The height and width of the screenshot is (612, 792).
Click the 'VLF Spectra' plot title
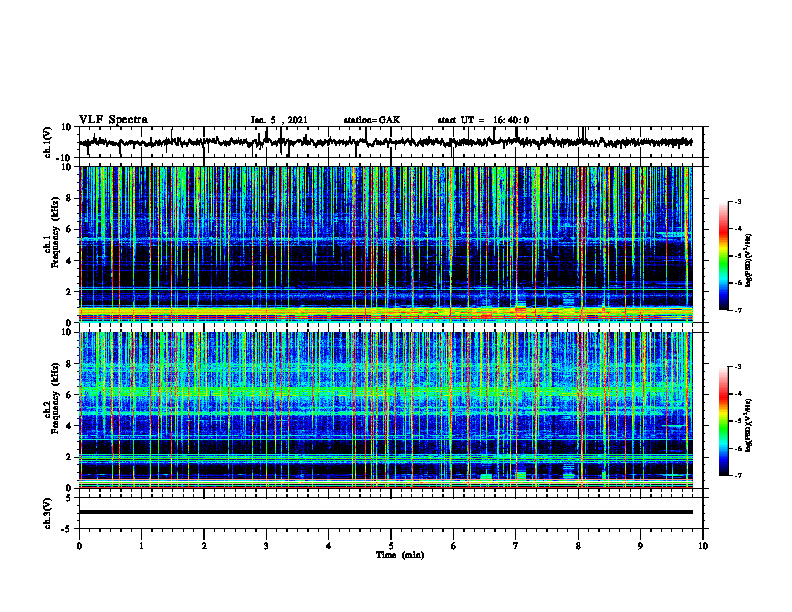[113, 120]
